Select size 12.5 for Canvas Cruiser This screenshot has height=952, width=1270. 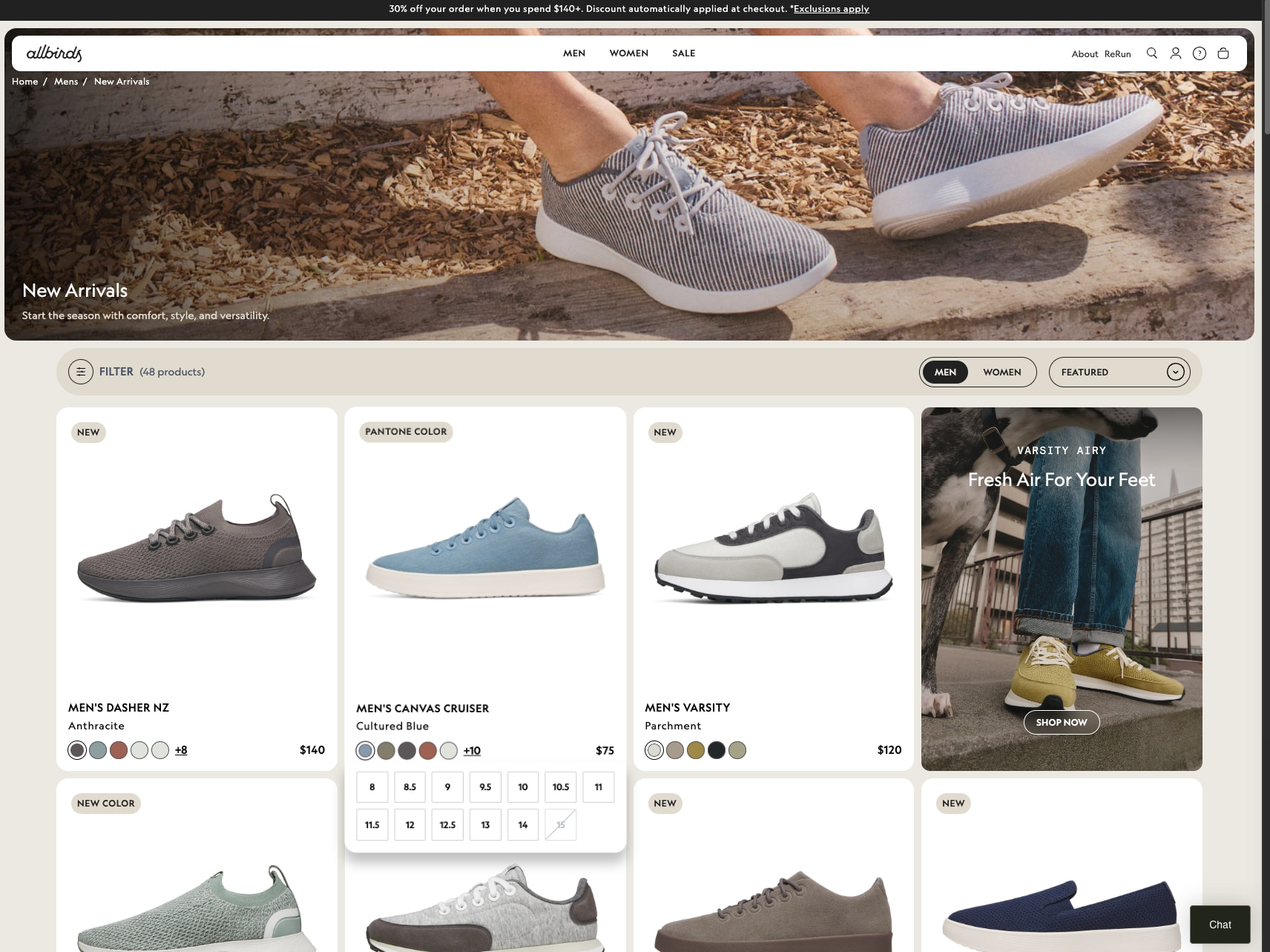pyautogui.click(x=447, y=825)
